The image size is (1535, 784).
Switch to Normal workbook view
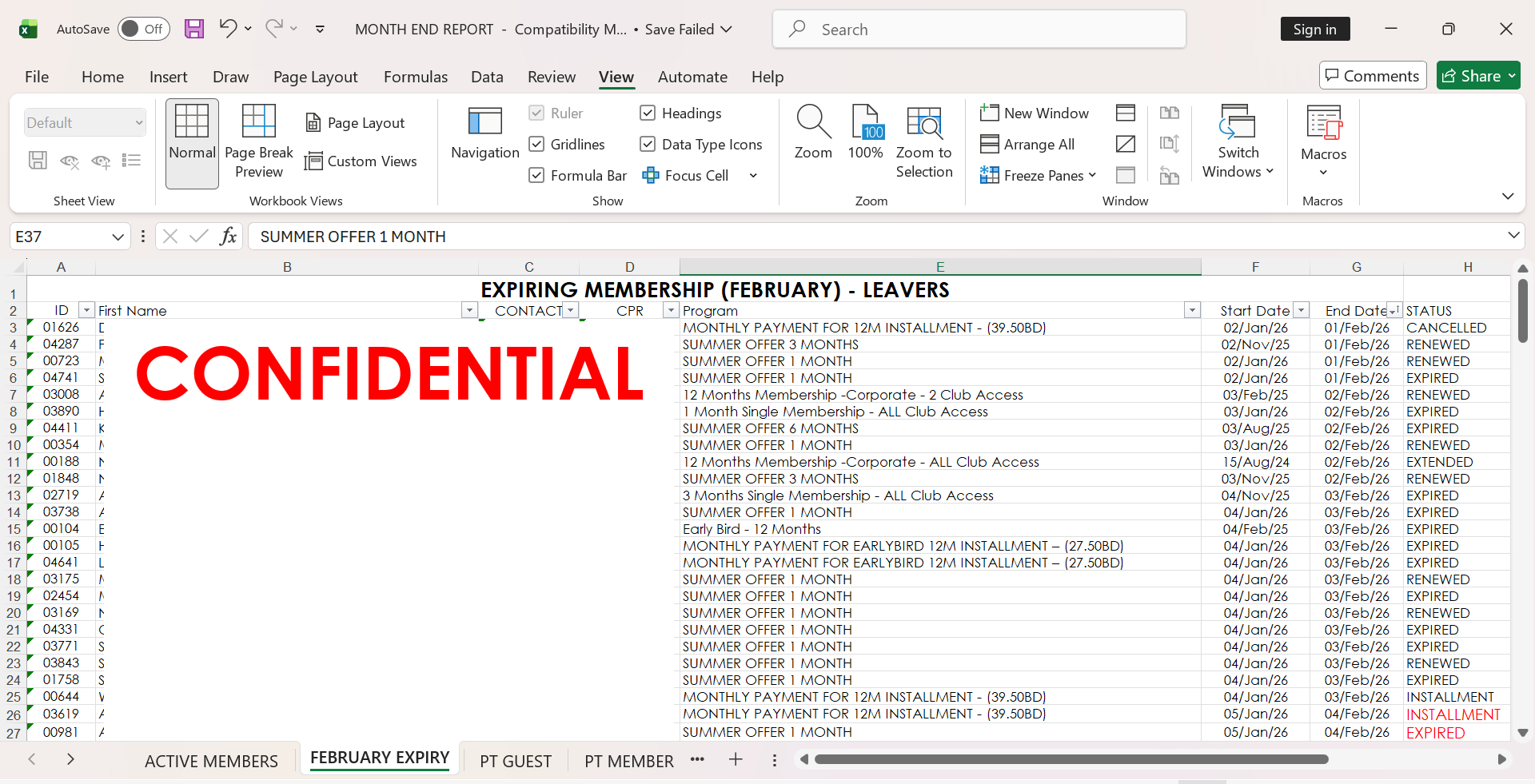click(192, 144)
